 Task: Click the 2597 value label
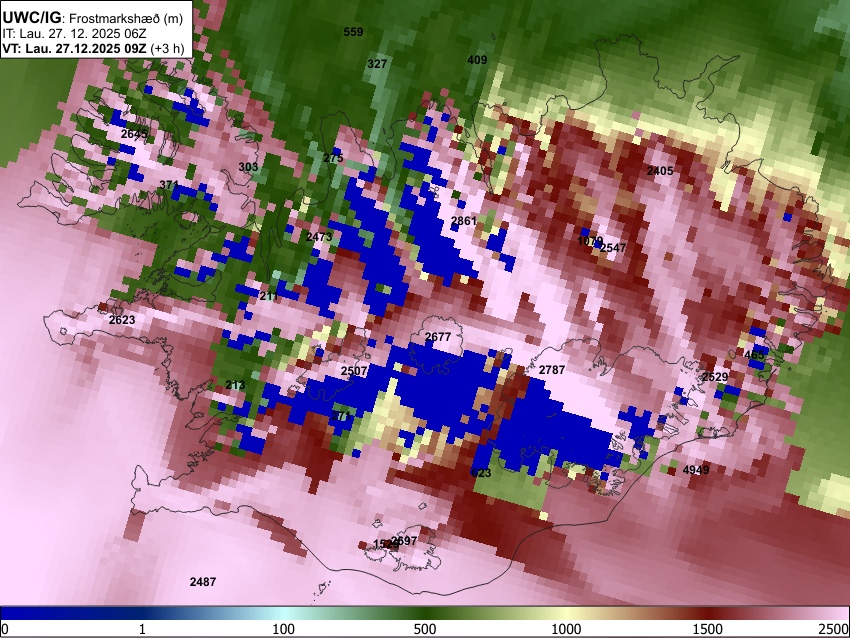coord(404,541)
